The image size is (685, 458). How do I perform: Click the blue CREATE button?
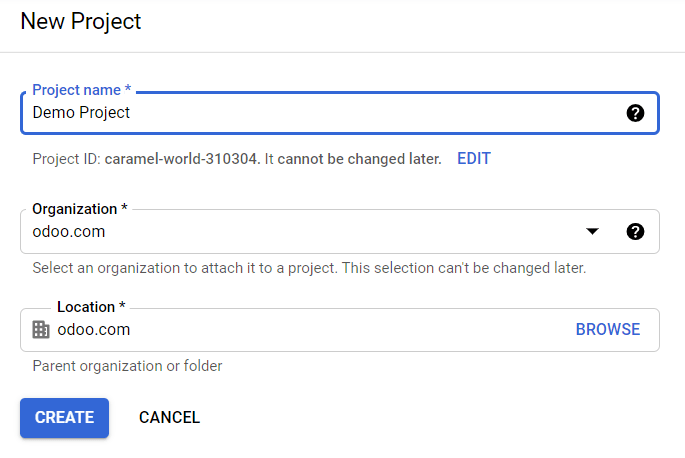click(x=64, y=418)
